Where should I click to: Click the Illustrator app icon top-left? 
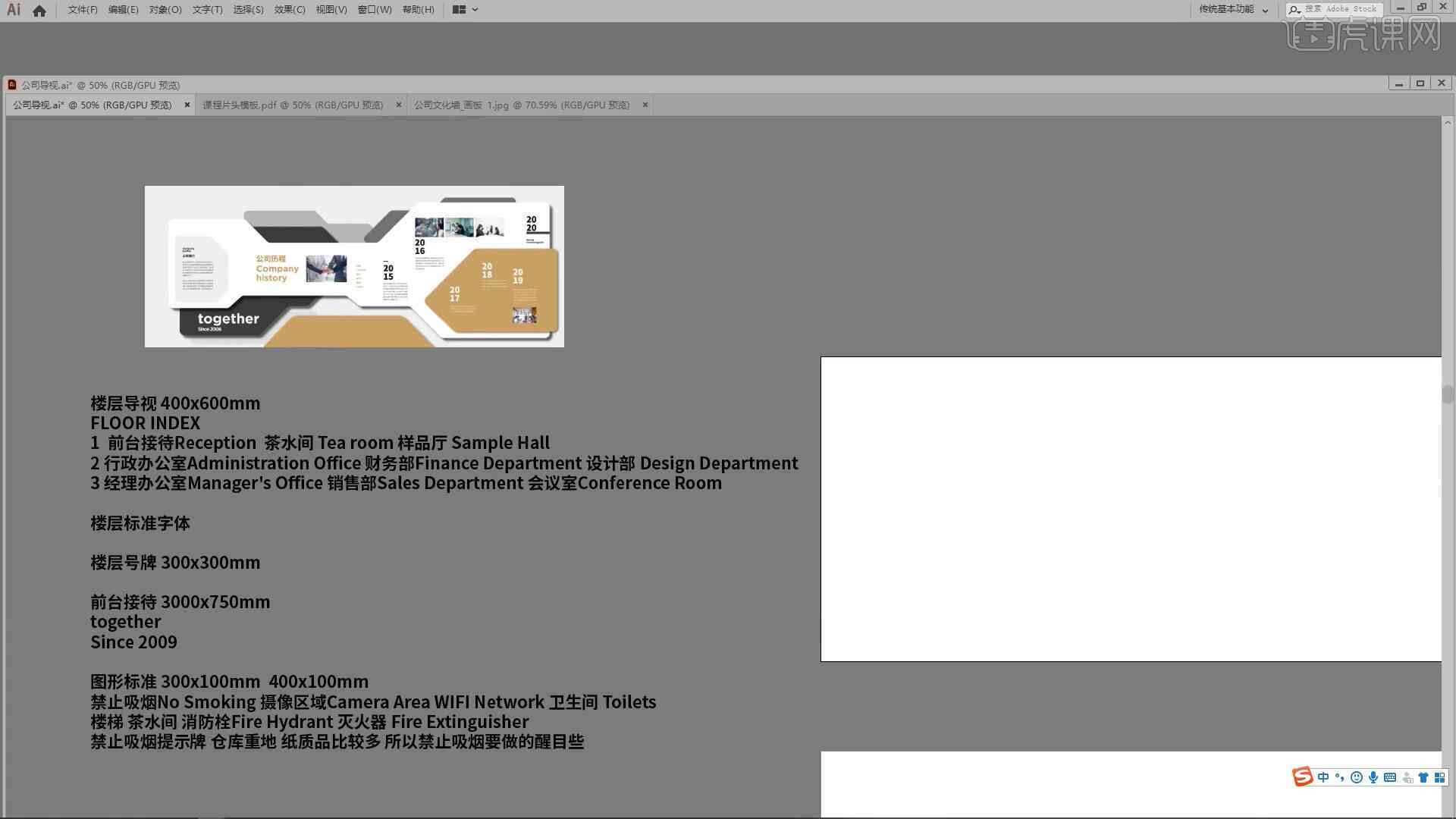pos(13,9)
